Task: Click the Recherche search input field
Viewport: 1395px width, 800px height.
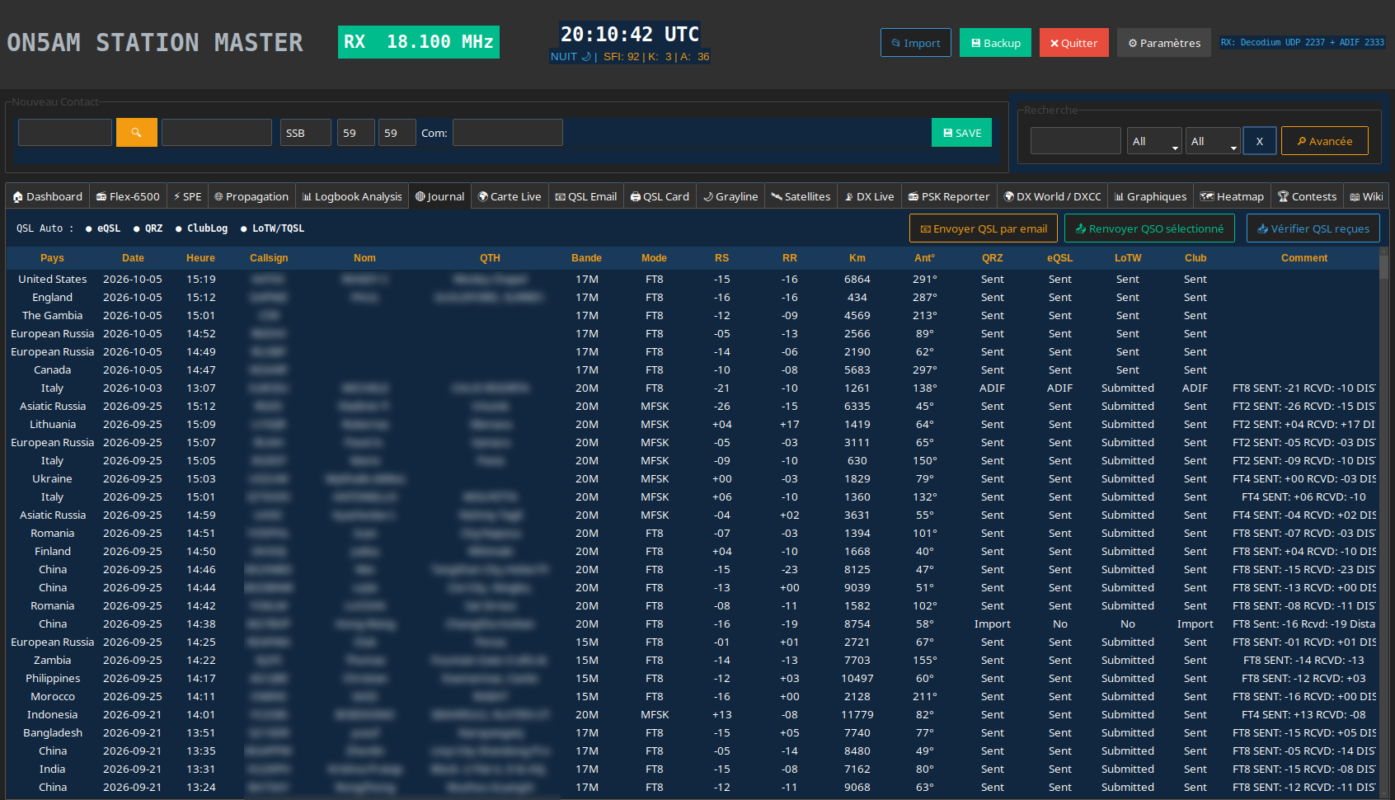Action: click(1076, 141)
